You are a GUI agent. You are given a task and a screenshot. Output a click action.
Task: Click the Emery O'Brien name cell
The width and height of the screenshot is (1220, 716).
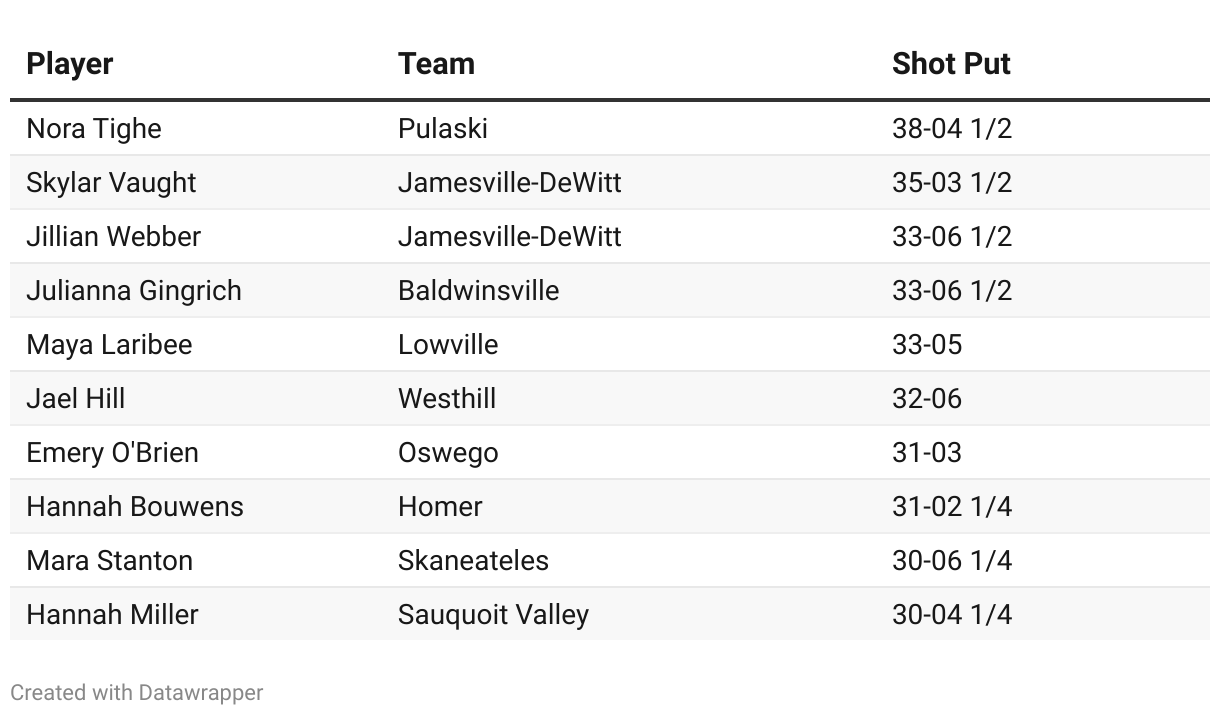[x=112, y=453]
